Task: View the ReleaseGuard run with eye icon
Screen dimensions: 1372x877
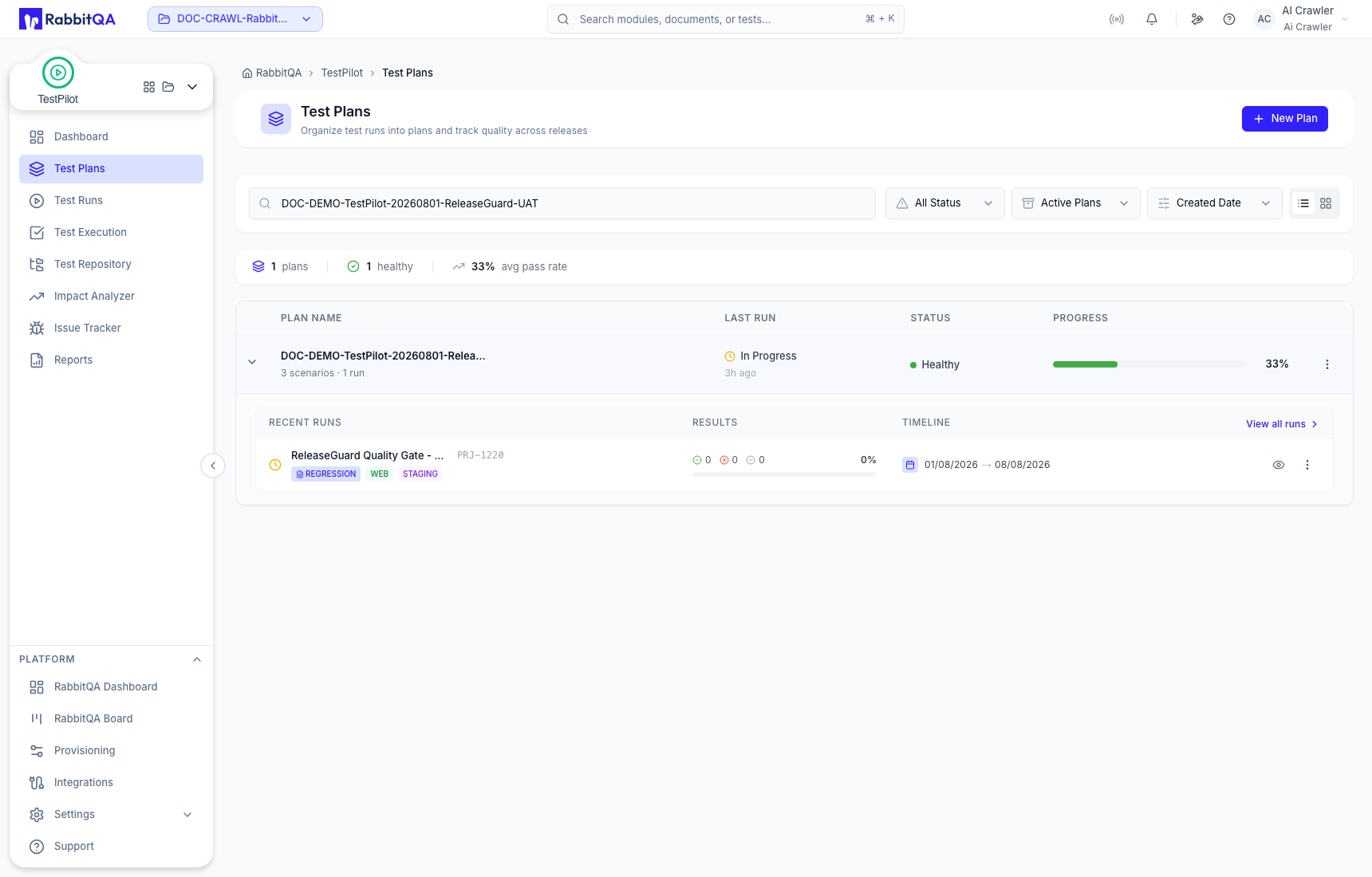Action: coord(1279,465)
